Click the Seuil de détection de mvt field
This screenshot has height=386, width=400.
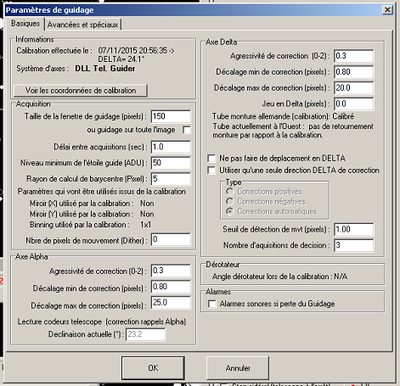(x=354, y=229)
